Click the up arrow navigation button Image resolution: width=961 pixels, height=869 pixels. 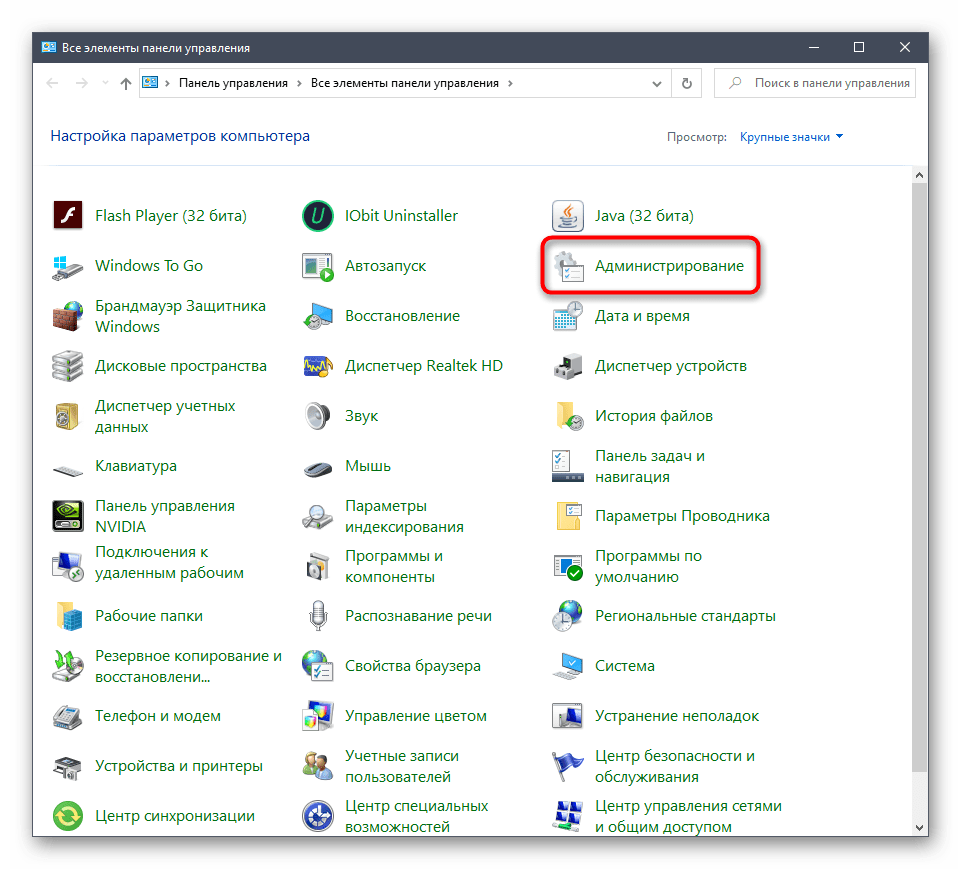125,84
